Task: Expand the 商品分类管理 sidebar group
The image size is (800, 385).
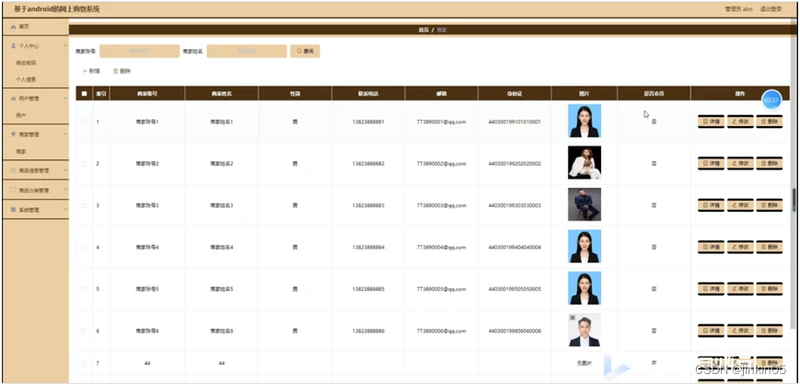Action: pos(35,190)
